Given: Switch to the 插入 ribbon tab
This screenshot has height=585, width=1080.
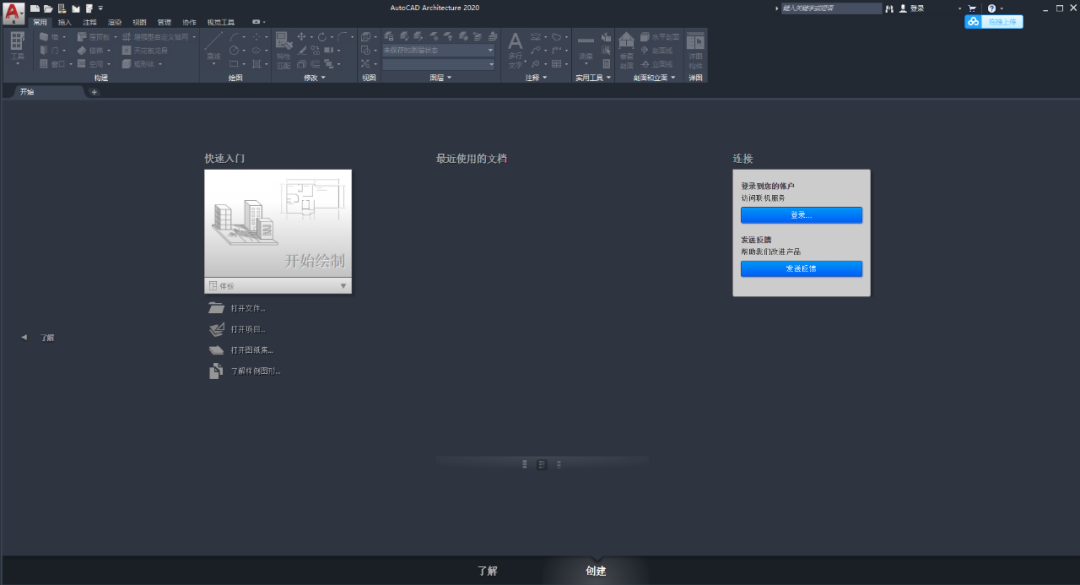Looking at the screenshot, I should [65, 22].
